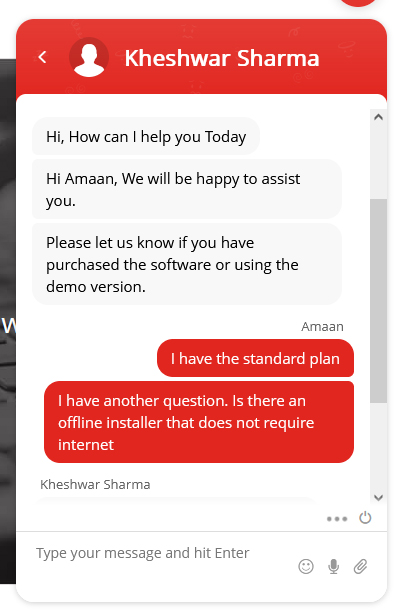Start voice message with microphone icon
The image size is (400, 616).
334,566
